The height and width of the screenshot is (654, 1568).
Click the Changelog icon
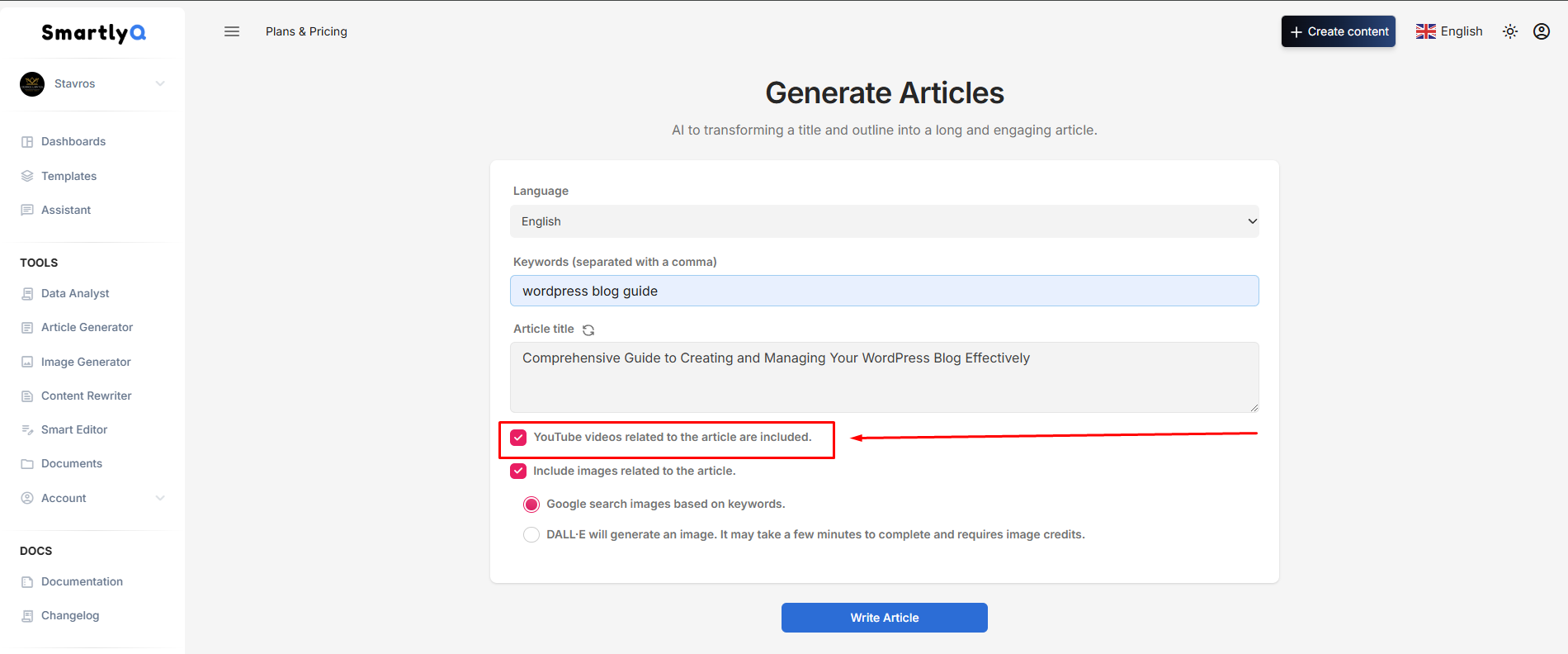click(27, 616)
